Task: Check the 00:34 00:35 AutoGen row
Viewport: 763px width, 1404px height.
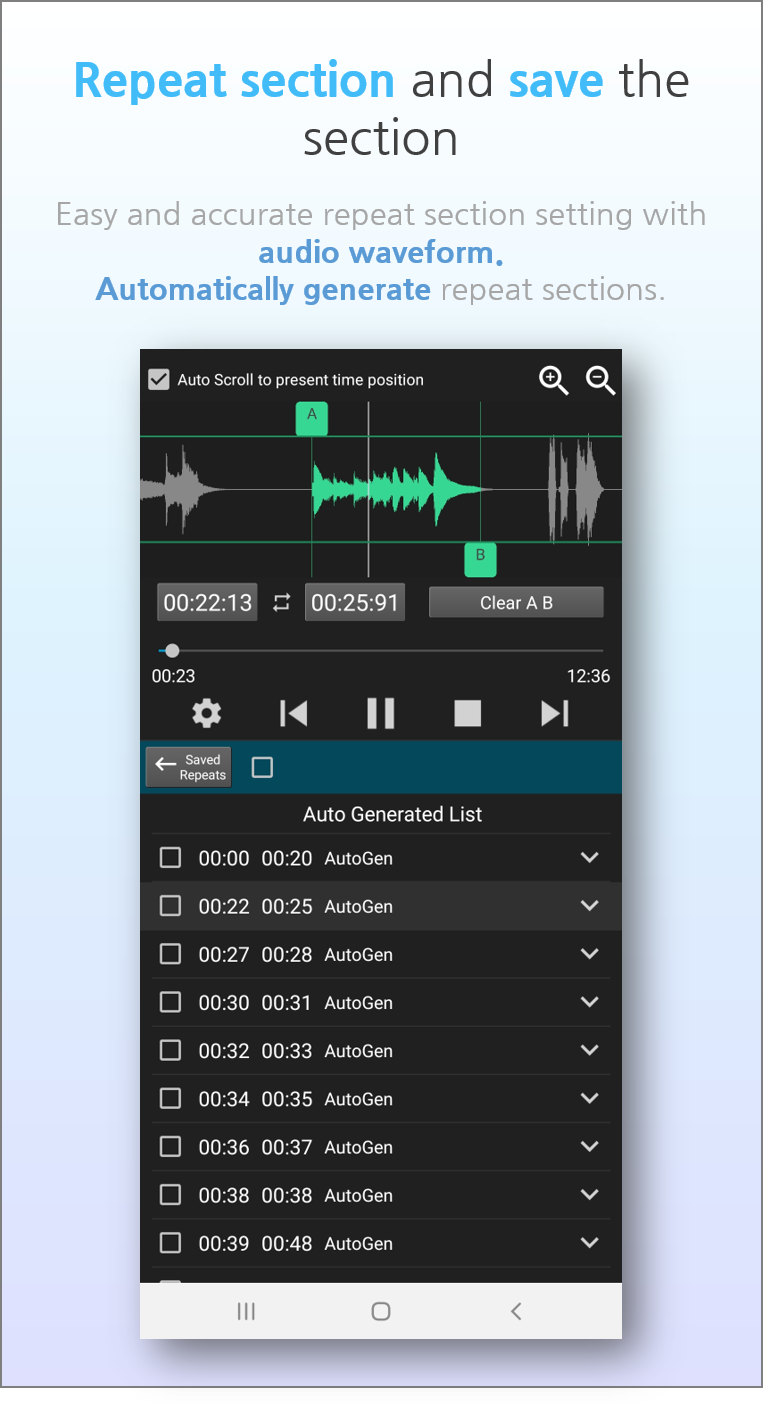Action: 171,1098
